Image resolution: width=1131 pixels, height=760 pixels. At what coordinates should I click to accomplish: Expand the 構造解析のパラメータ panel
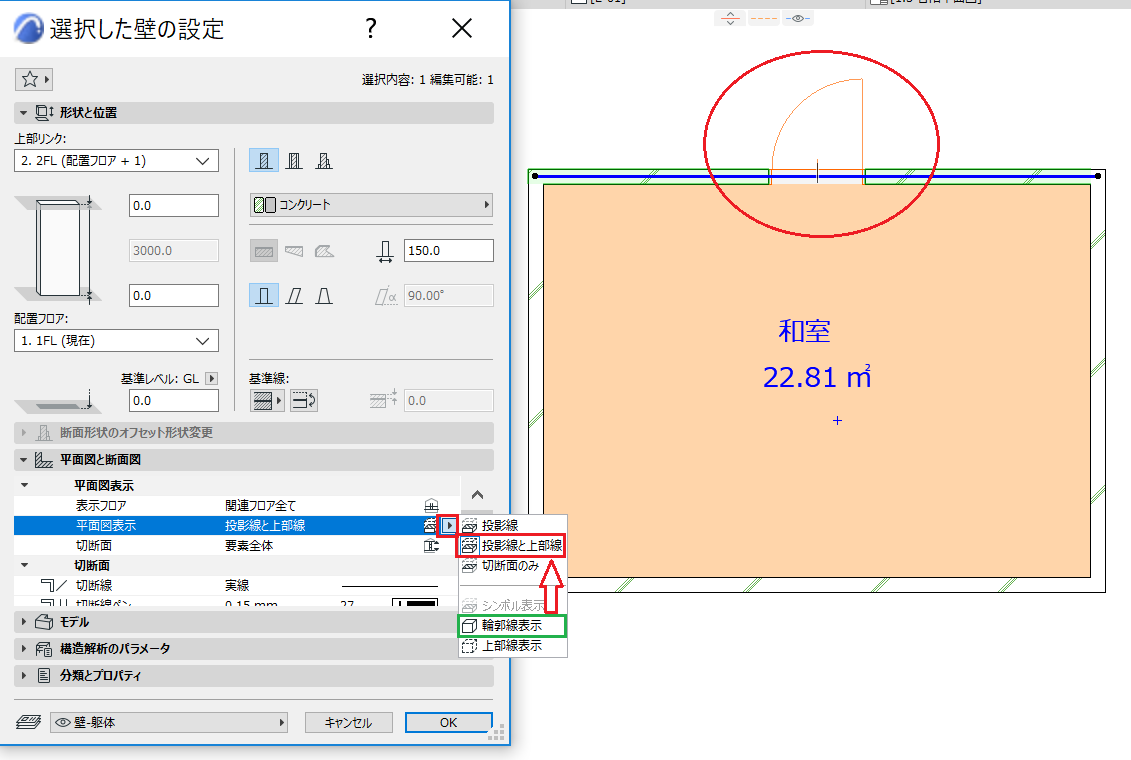(x=23, y=648)
